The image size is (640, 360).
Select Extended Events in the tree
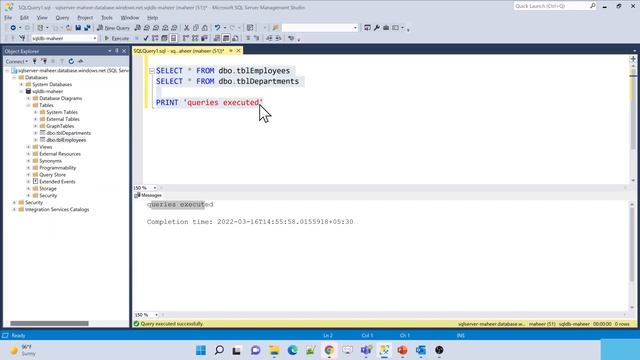tap(57, 181)
